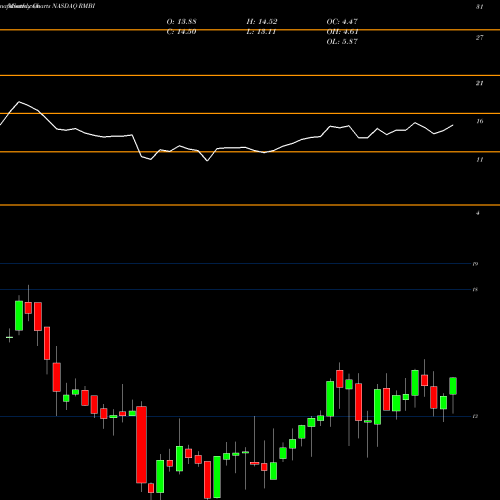The height and width of the screenshot is (500, 500).
Task: Click the upper axis label '11'
Action: coord(479,160)
